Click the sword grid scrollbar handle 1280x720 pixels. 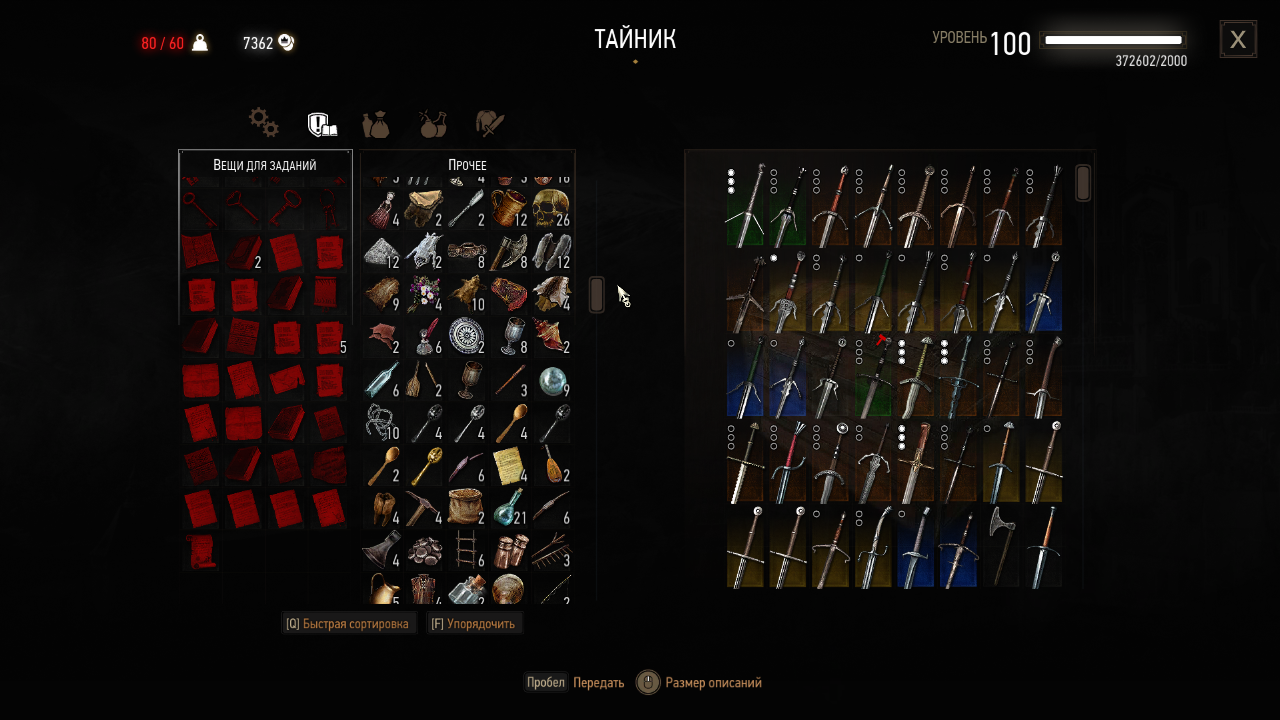click(x=1083, y=183)
